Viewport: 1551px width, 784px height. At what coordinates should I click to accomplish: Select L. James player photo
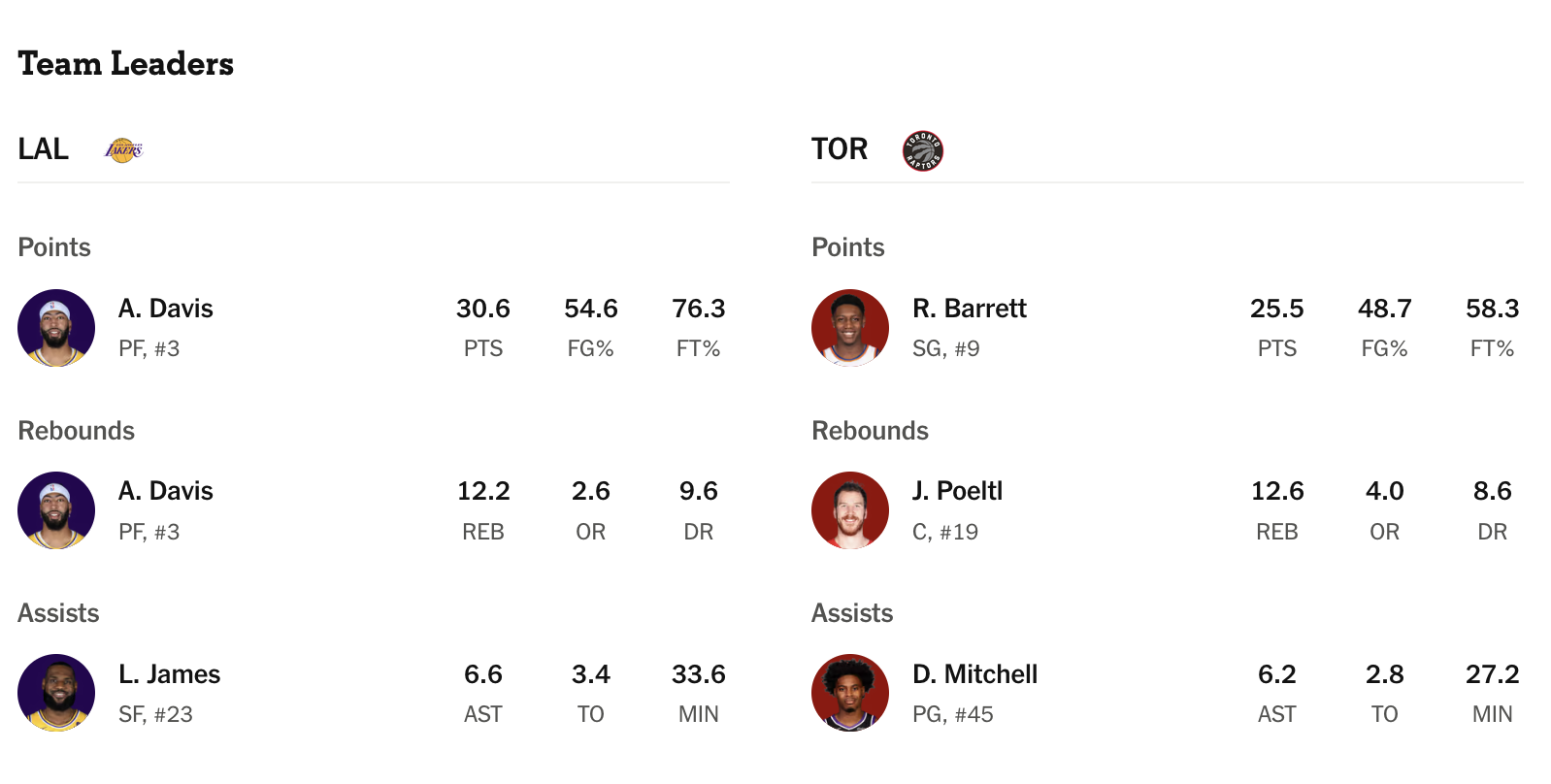click(x=56, y=693)
